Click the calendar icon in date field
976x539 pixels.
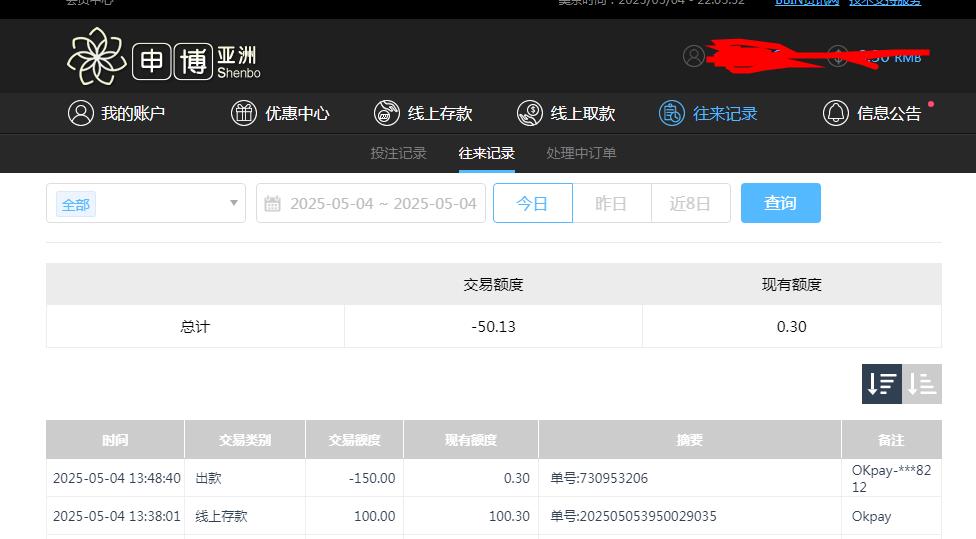(x=273, y=204)
